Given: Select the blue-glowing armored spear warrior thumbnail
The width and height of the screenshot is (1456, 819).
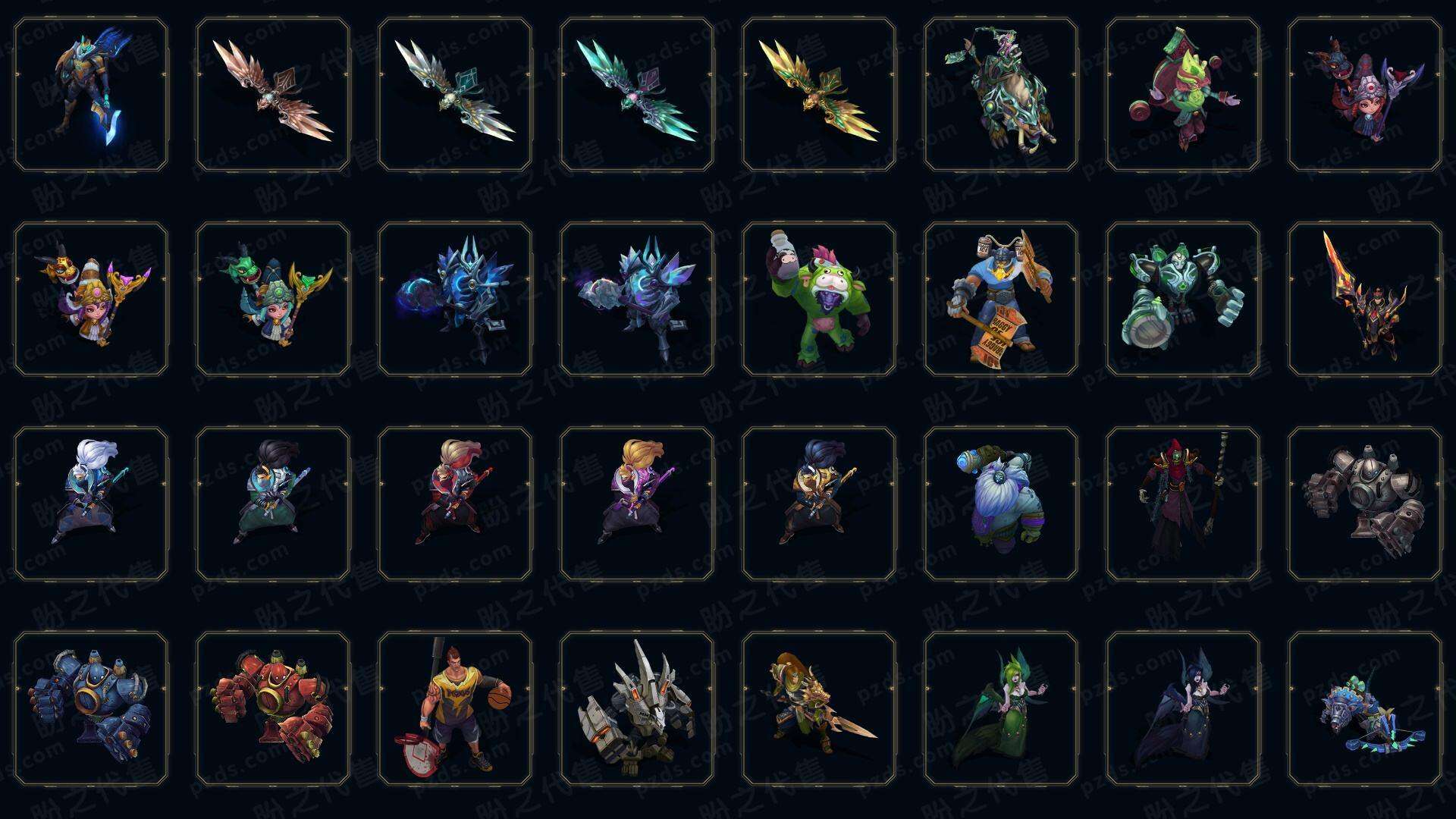Looking at the screenshot, I should pos(91,95).
